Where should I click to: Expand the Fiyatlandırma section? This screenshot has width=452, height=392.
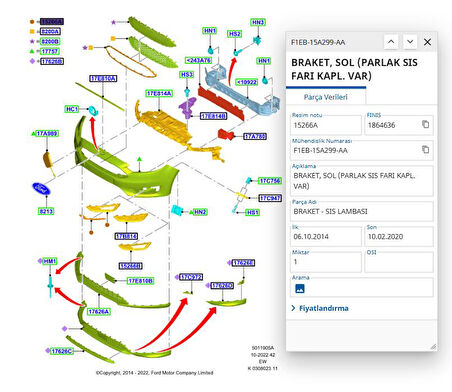[x=320, y=308]
